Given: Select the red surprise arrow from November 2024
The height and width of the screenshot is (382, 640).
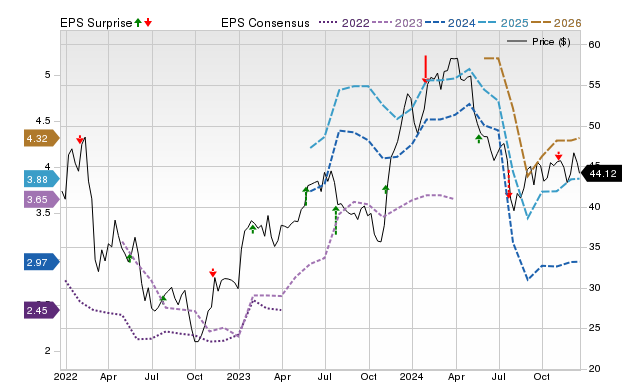Looking at the screenshot, I should 558,155.
